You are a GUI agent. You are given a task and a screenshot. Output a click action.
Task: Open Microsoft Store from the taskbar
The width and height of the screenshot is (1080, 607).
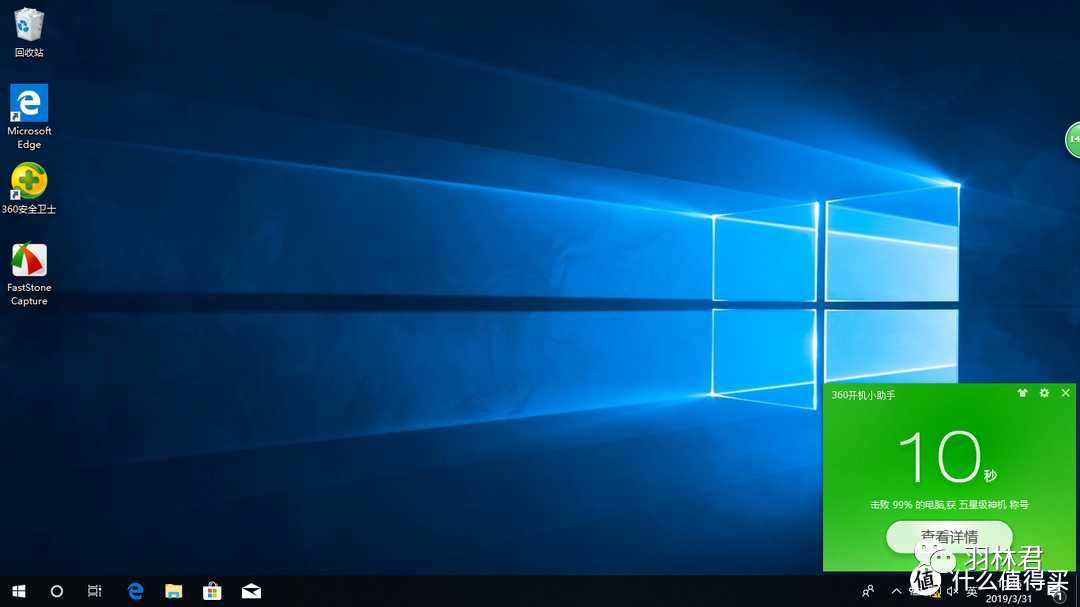(x=212, y=591)
